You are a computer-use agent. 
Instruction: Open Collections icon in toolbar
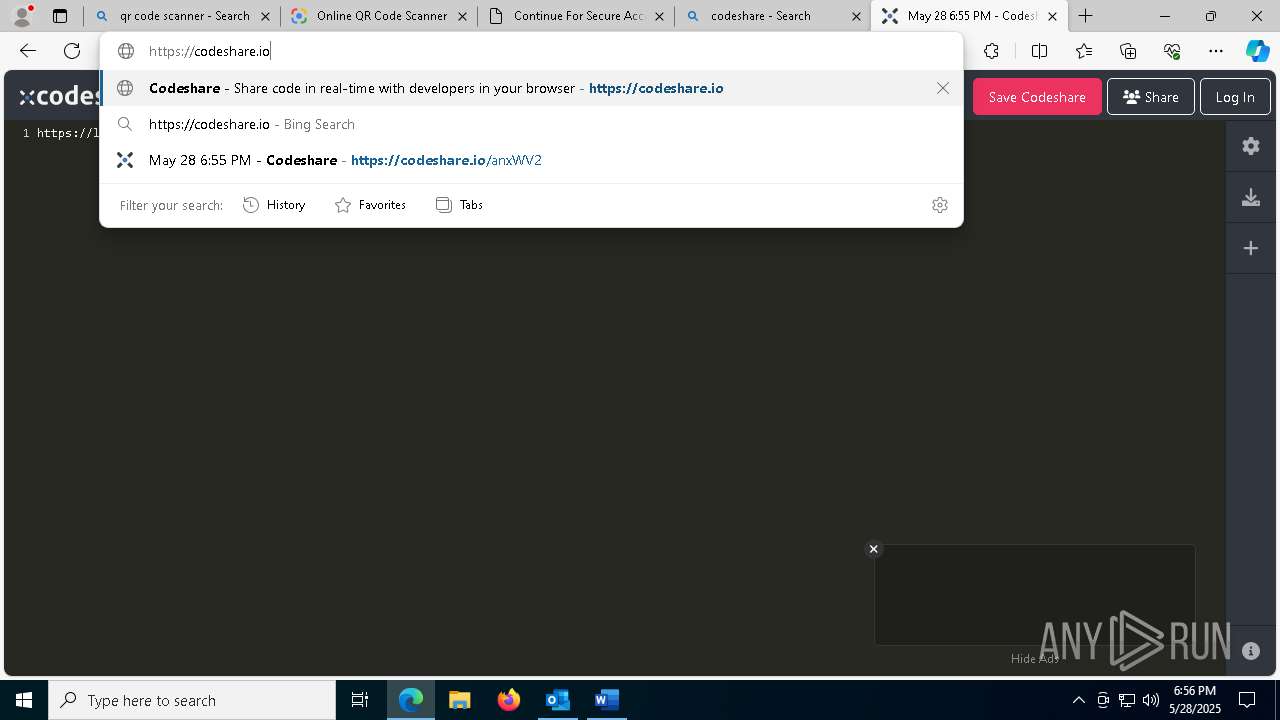point(1128,51)
